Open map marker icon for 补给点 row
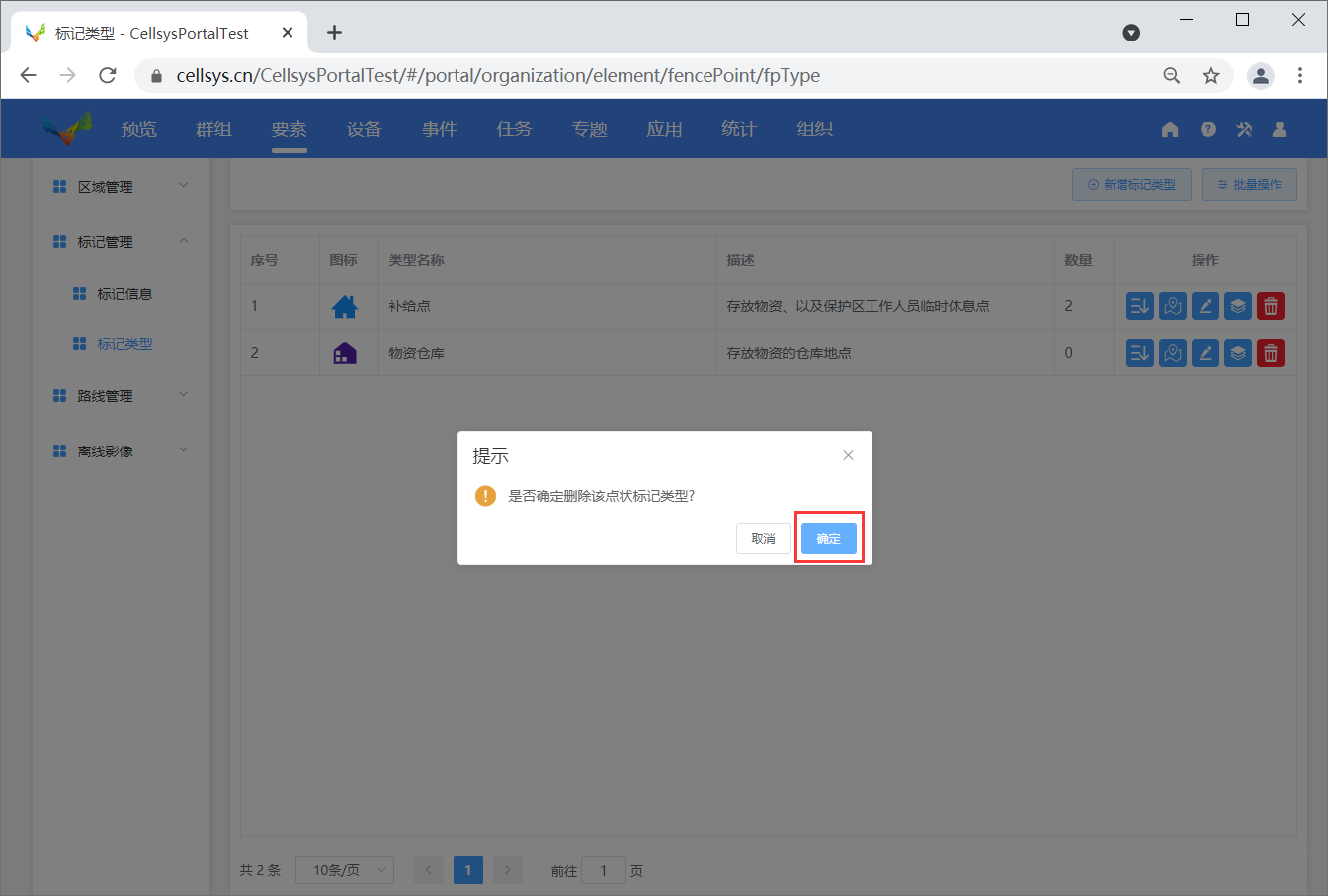The height and width of the screenshot is (896, 1328). (1173, 306)
